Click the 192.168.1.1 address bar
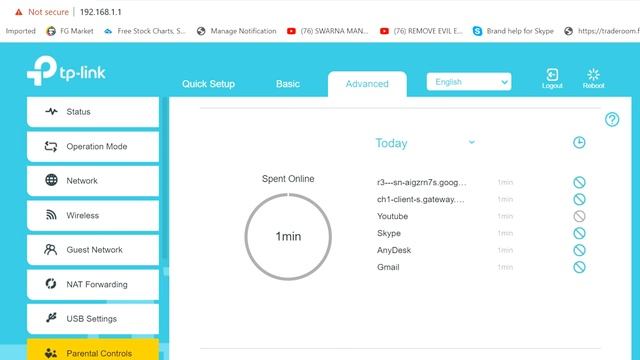The width and height of the screenshot is (640, 360). point(100,12)
